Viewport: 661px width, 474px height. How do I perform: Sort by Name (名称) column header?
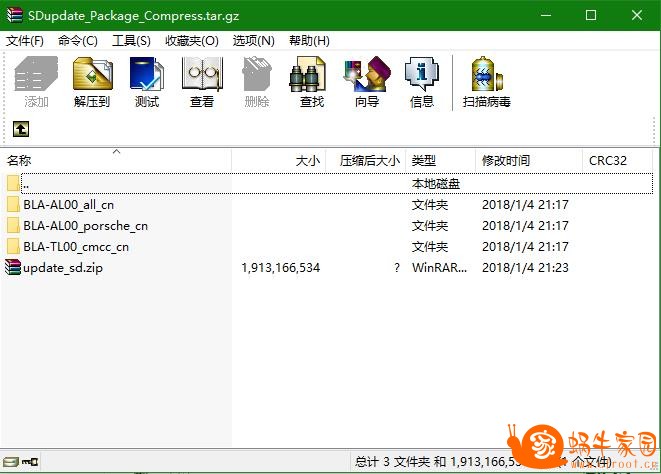coord(116,160)
